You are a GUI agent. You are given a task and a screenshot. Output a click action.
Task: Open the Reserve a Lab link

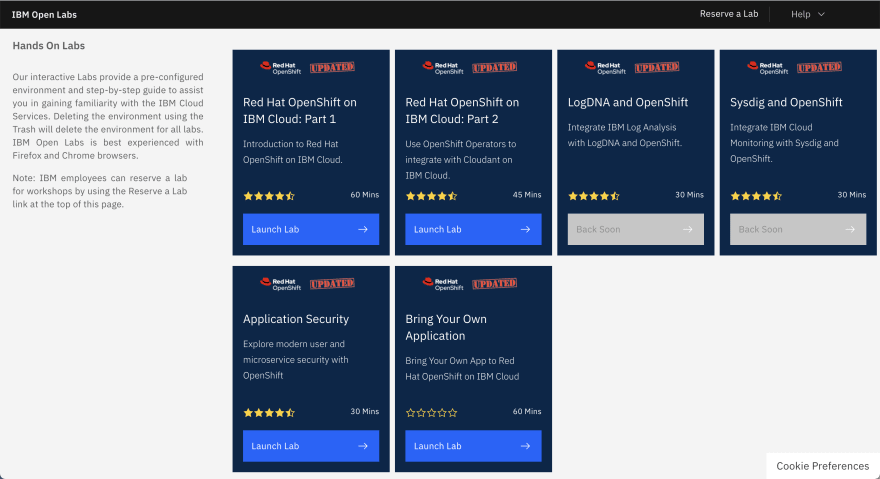coord(728,14)
